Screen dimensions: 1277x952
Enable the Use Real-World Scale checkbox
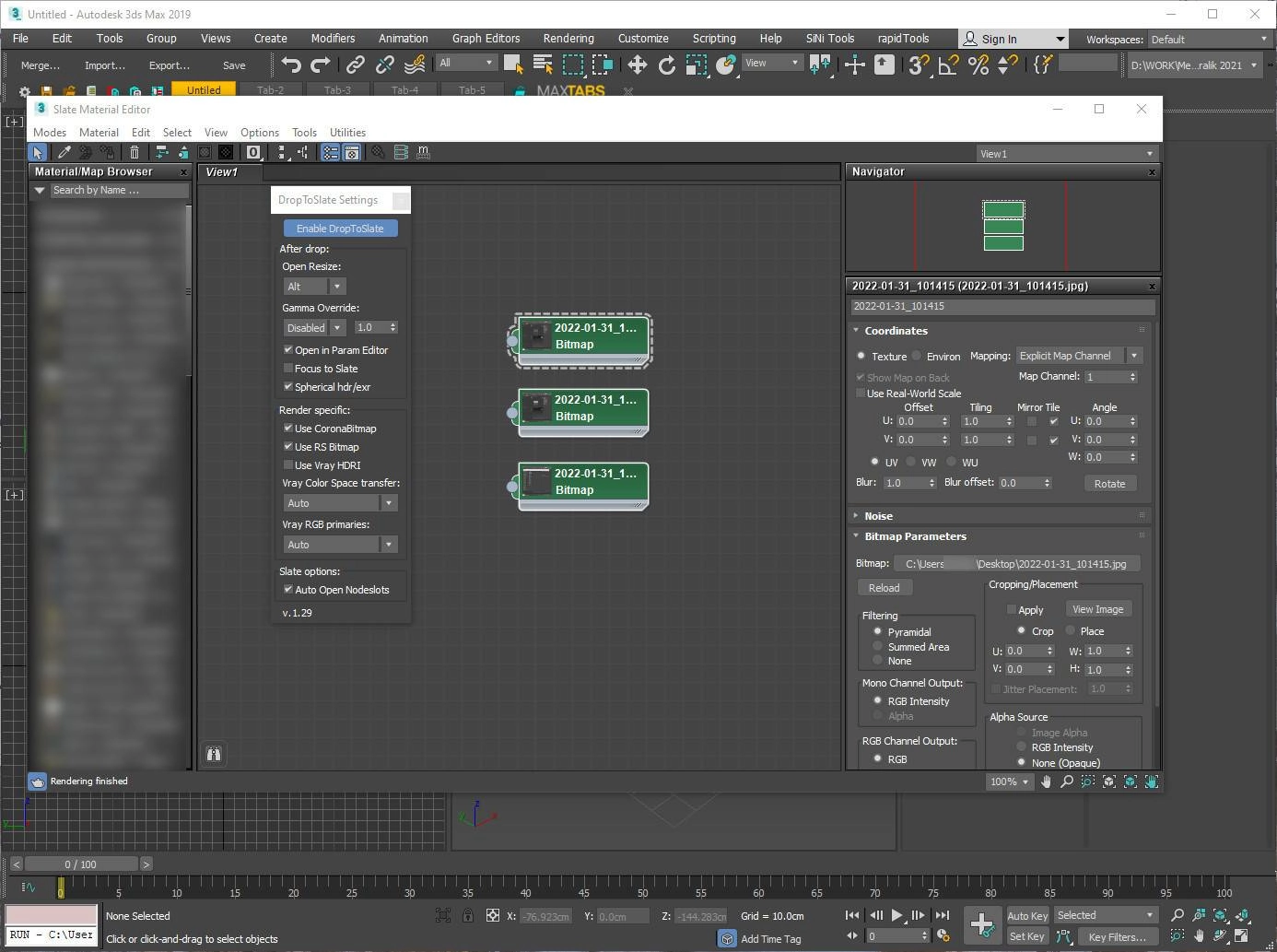coord(861,394)
